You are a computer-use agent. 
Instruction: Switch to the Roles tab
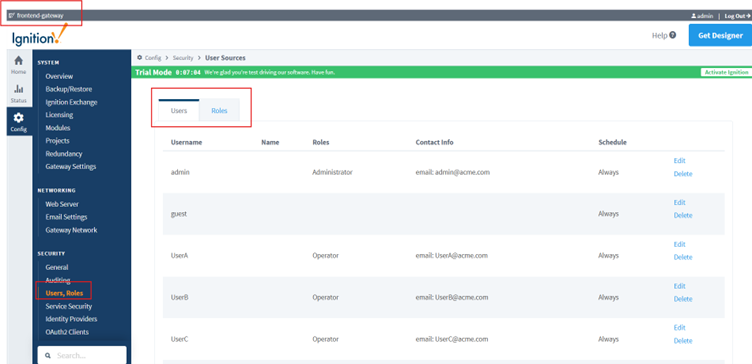click(x=219, y=111)
